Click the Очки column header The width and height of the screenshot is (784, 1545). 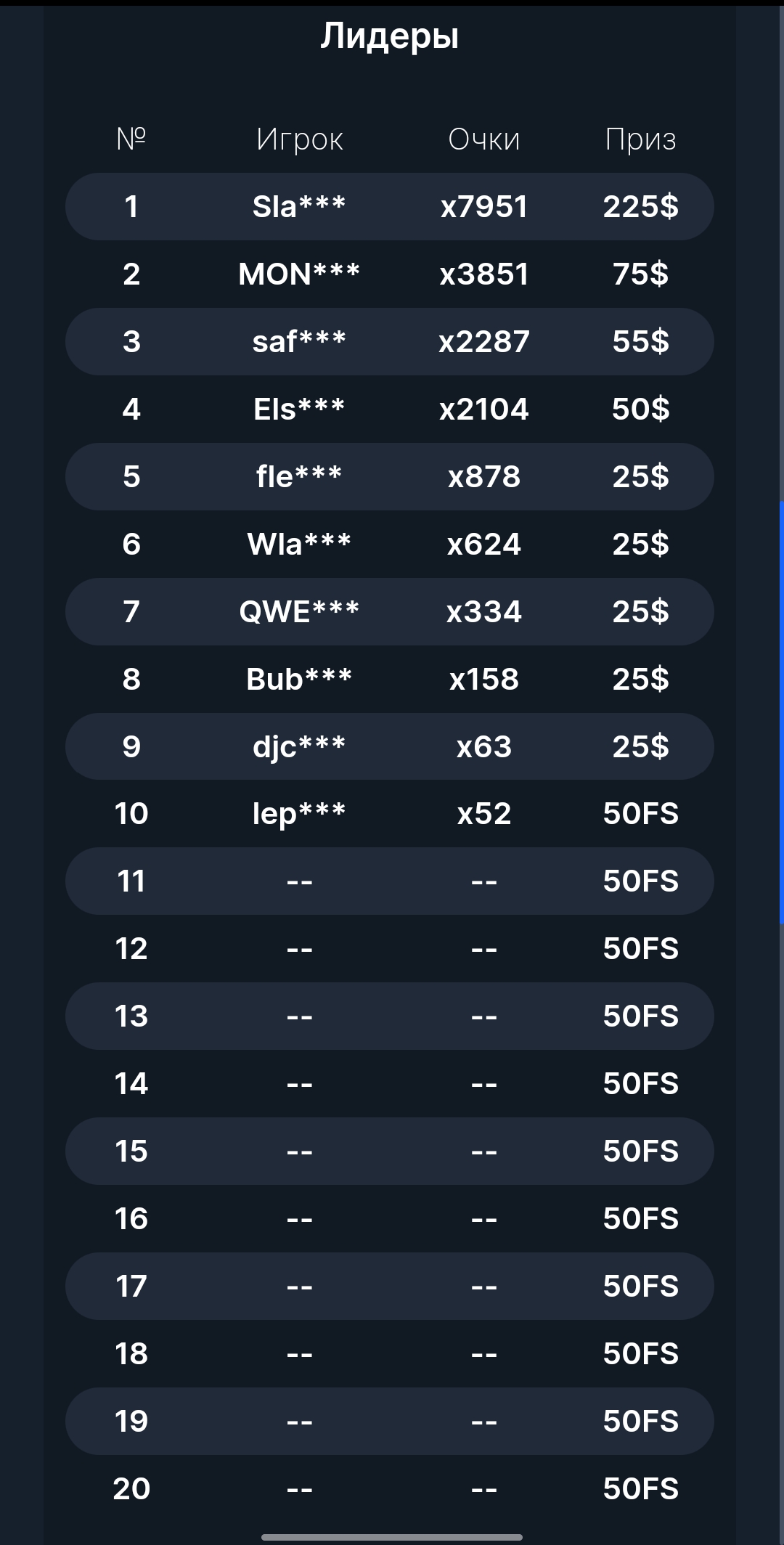pos(484,139)
